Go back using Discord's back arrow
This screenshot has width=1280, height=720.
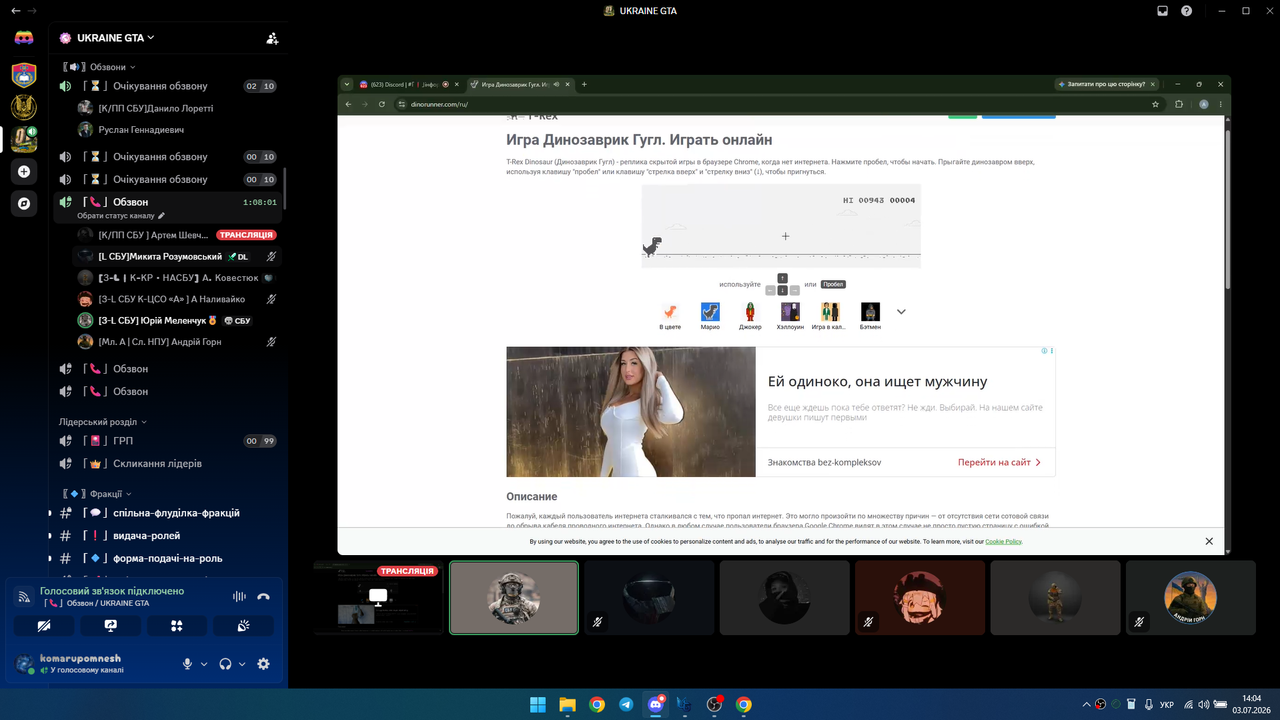tap(15, 11)
